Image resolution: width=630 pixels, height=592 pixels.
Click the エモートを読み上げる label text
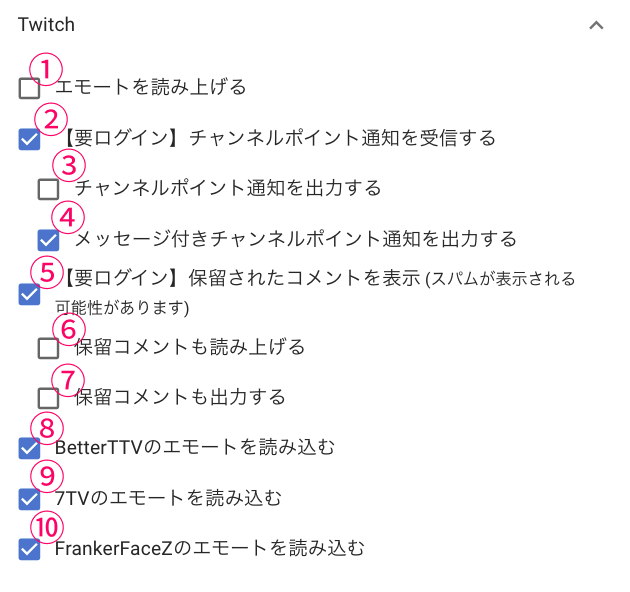coord(150,87)
